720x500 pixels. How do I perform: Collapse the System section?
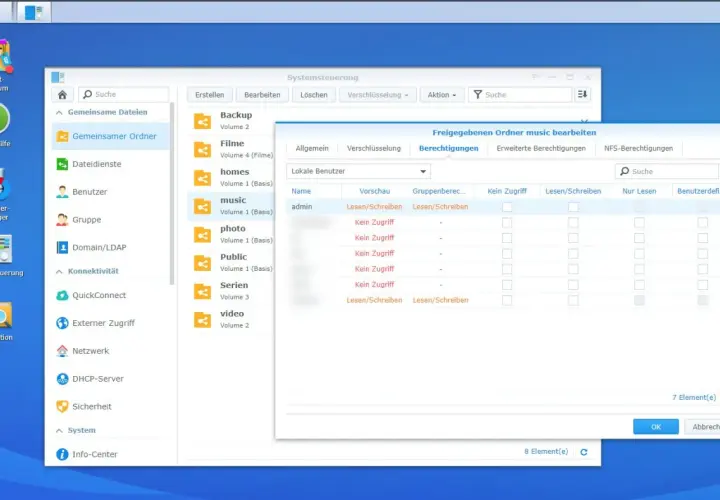pyautogui.click(x=59, y=431)
